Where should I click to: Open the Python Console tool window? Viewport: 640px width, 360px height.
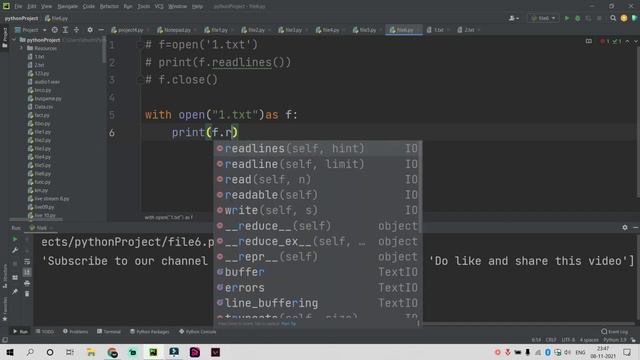pos(198,331)
